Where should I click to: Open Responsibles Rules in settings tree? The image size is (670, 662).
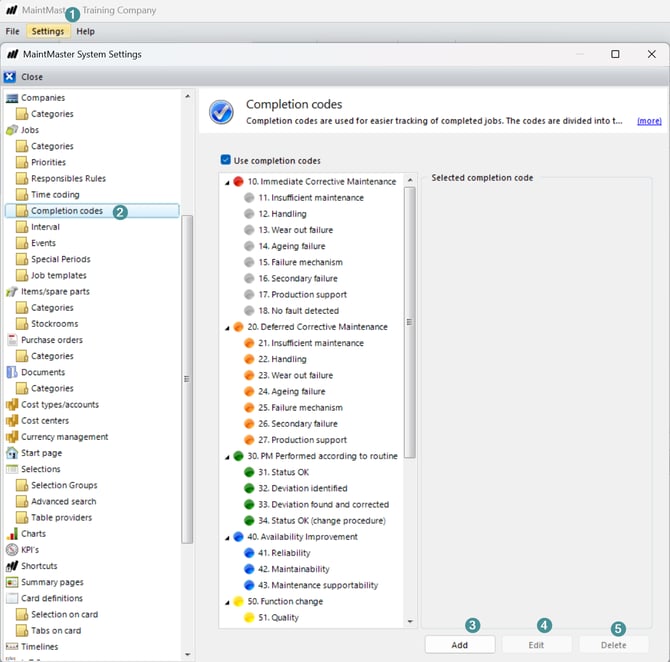click(68, 178)
